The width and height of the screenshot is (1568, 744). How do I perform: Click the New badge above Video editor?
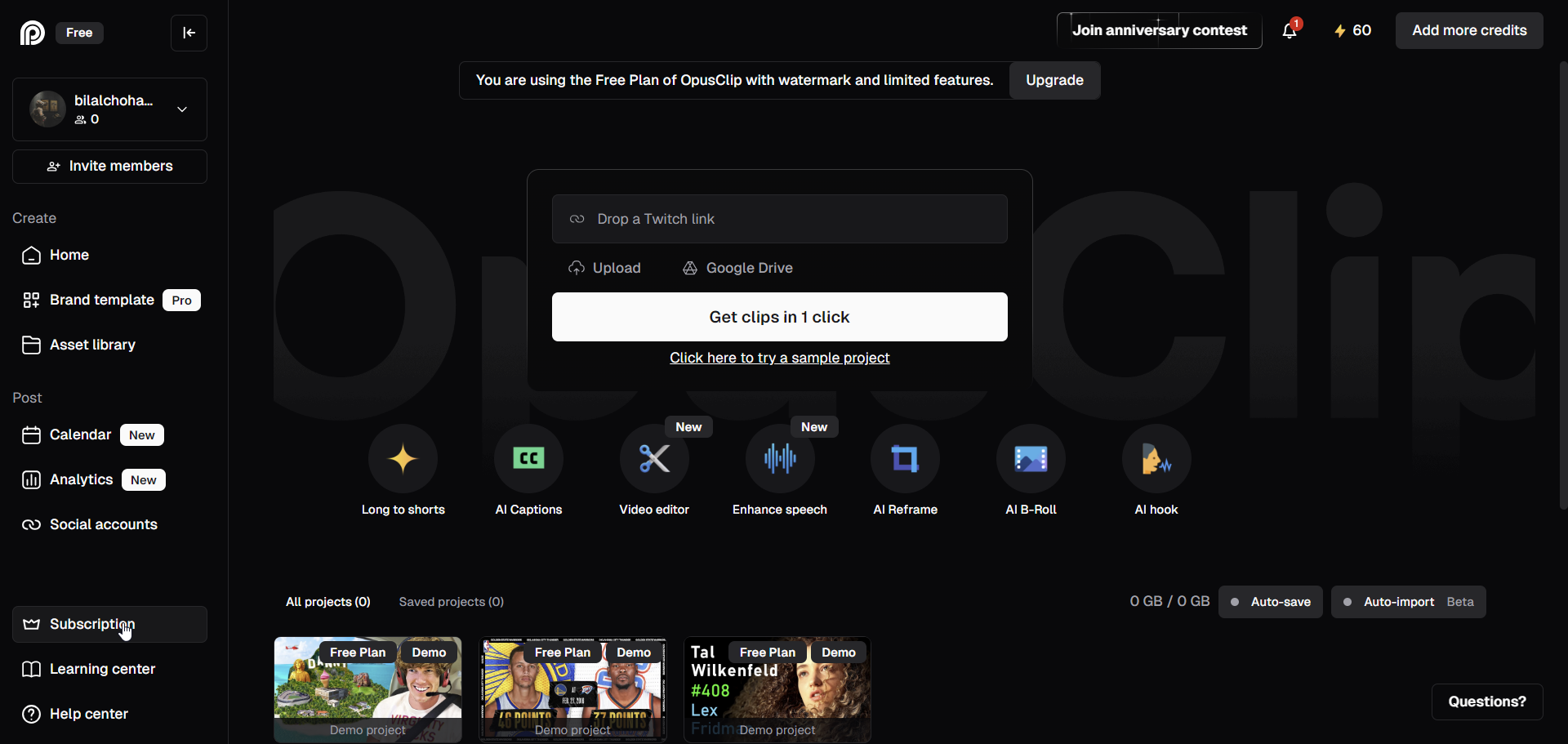[688, 427]
